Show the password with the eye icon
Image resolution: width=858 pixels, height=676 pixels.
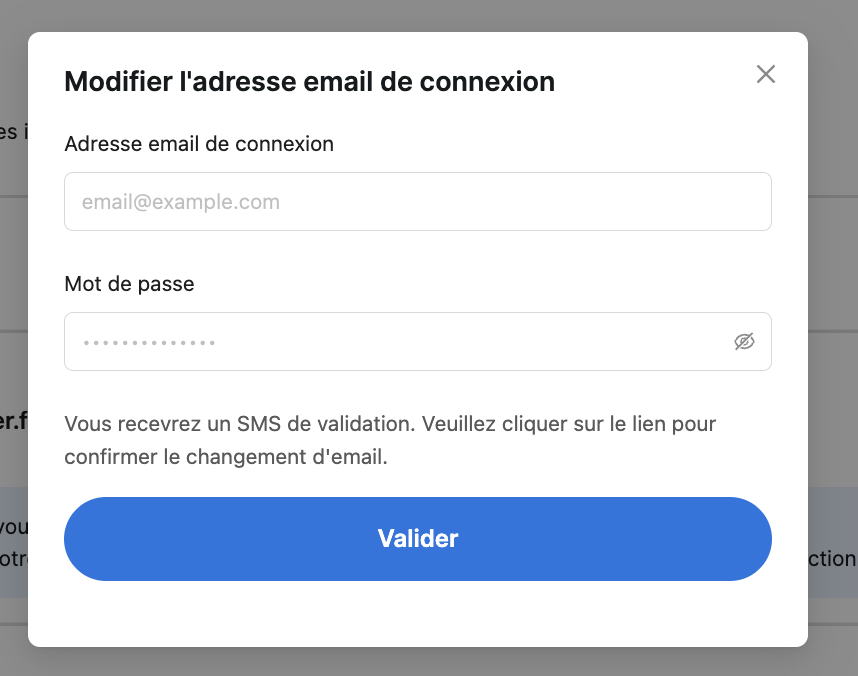[744, 342]
